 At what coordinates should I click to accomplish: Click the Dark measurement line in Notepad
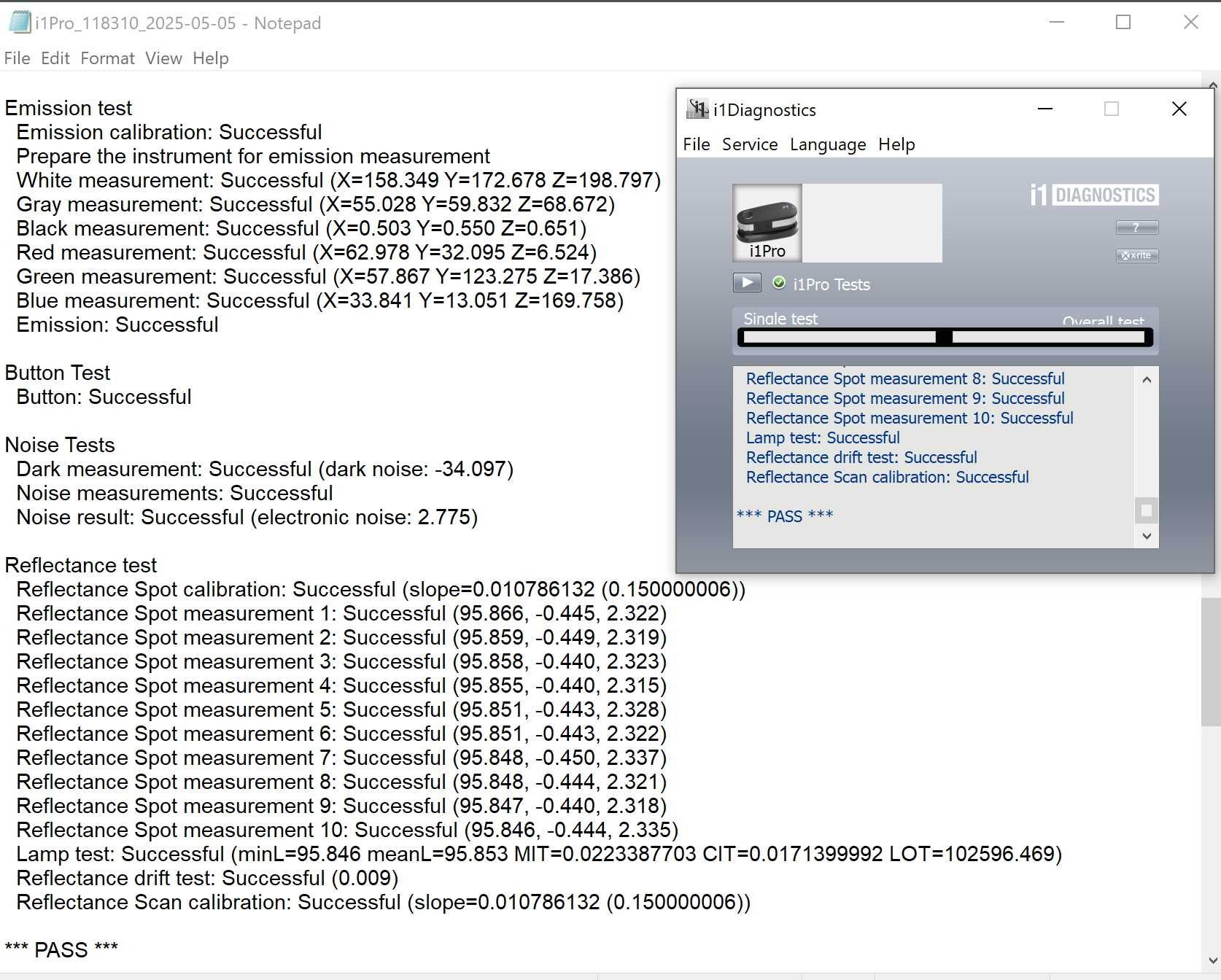[x=265, y=469]
